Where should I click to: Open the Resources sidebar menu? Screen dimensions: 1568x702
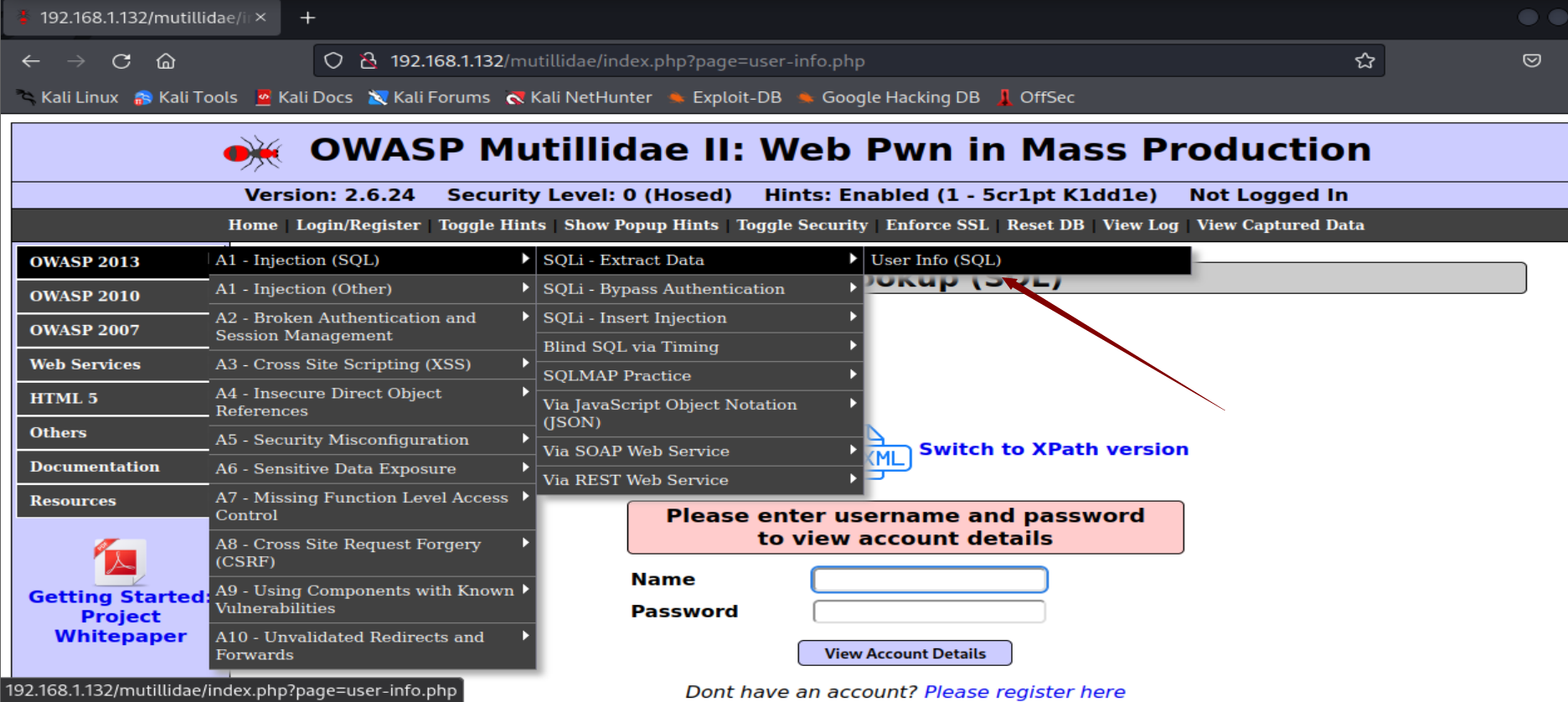(x=112, y=501)
